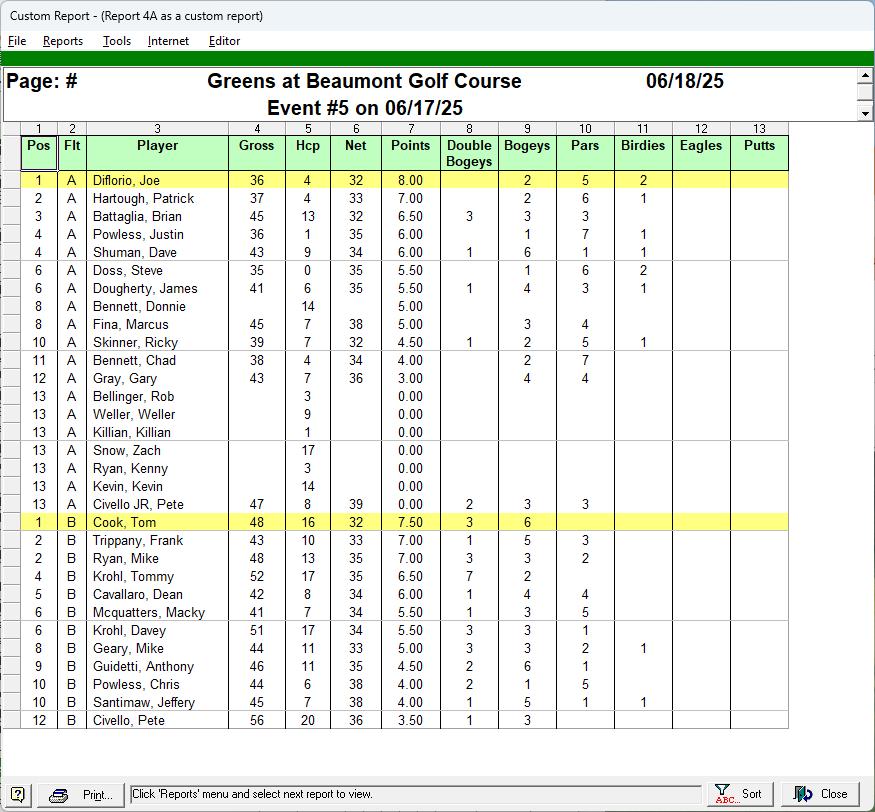
Task: Click the Print button with printer icon
Action: 82,794
